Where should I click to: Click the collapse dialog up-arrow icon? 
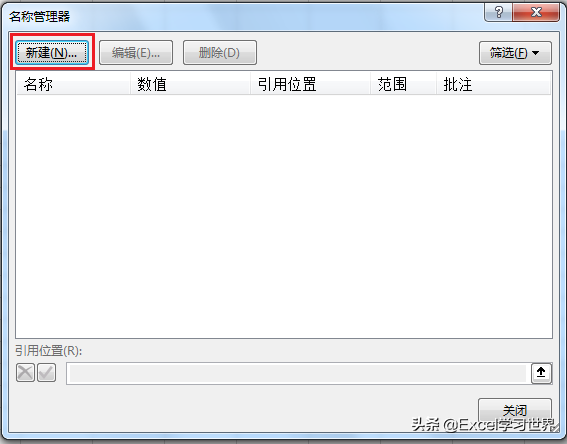[x=541, y=373]
